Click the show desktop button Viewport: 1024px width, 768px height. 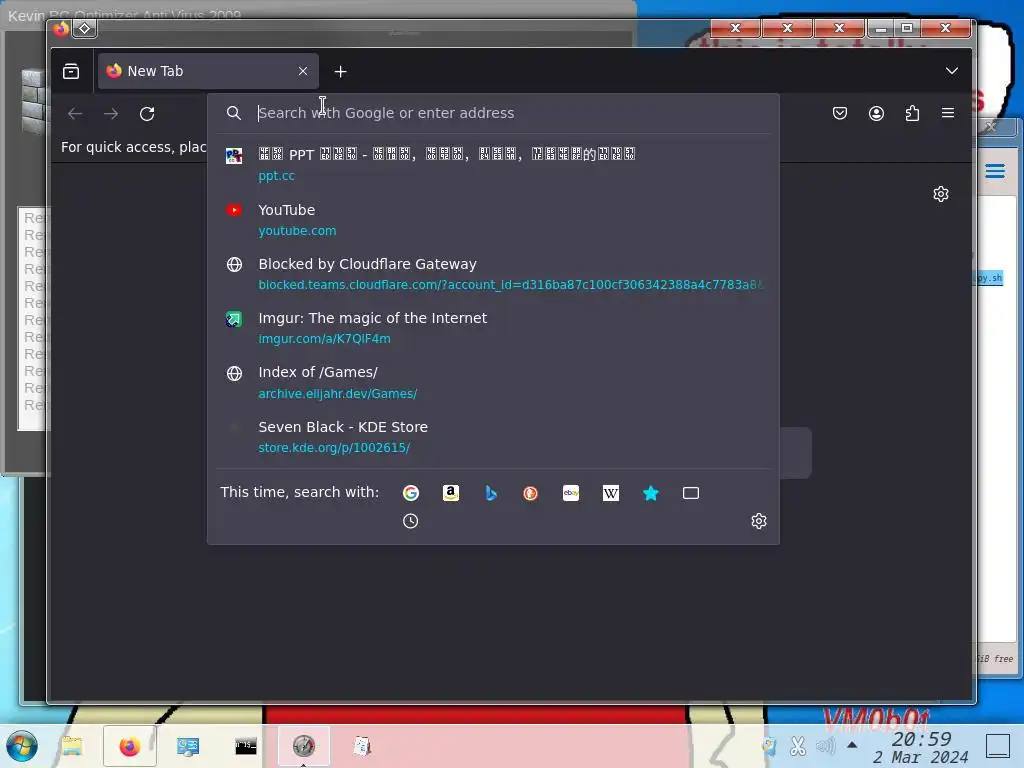(998, 746)
